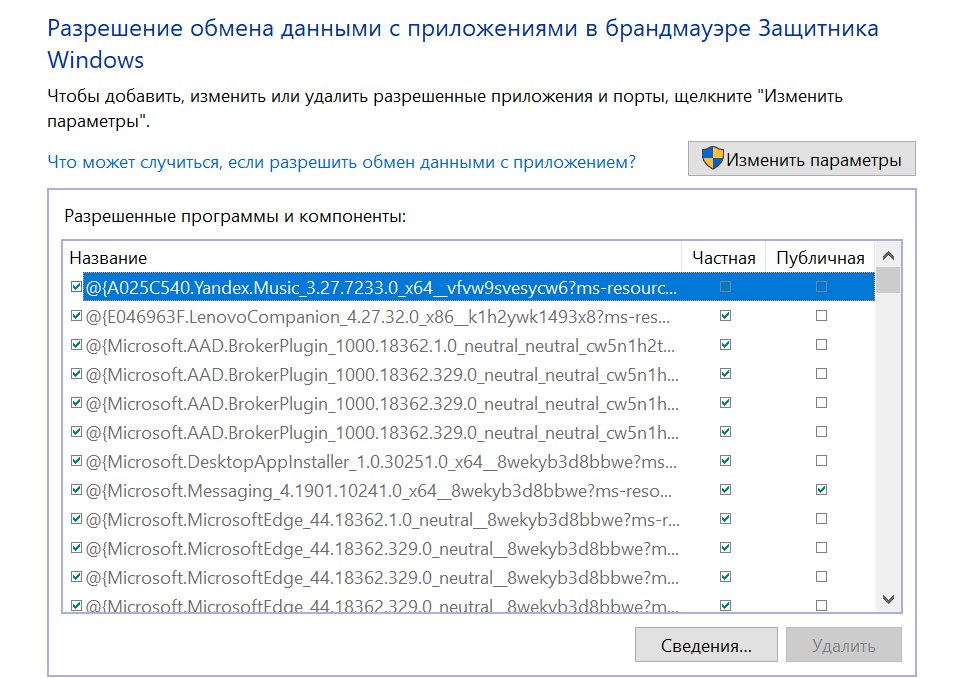Click the scrollbar down arrow of the list

coord(889,599)
